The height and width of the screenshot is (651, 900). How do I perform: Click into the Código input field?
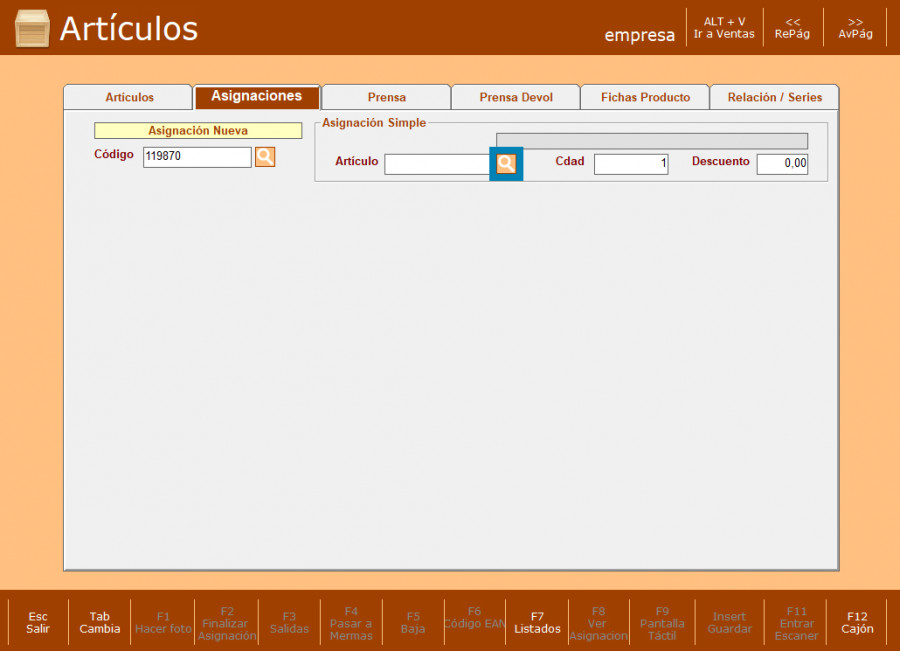[197, 157]
